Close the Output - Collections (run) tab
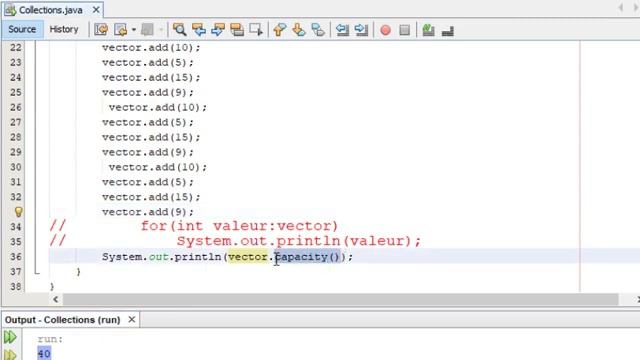The height and width of the screenshot is (360, 640). tap(131, 320)
